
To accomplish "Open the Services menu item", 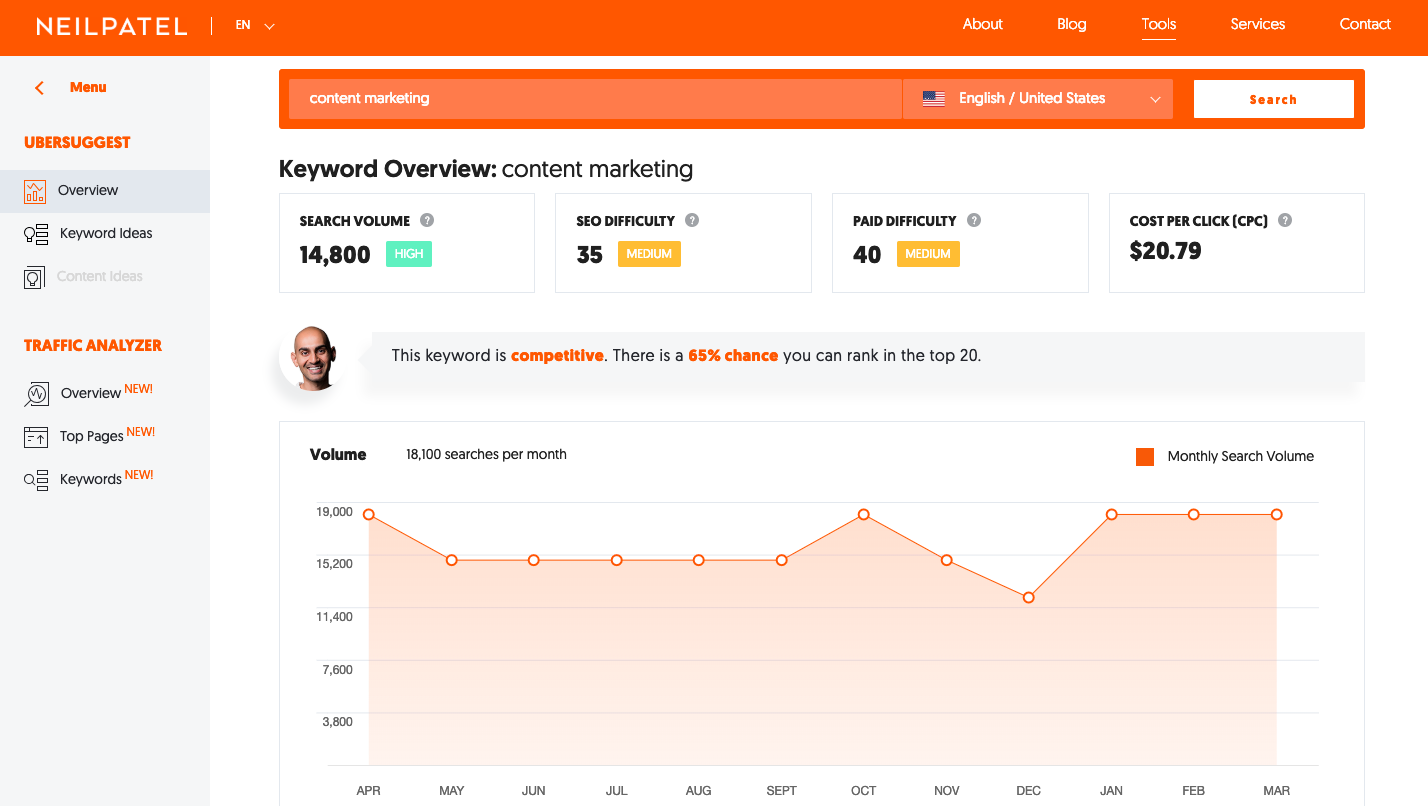I will pos(1258,24).
